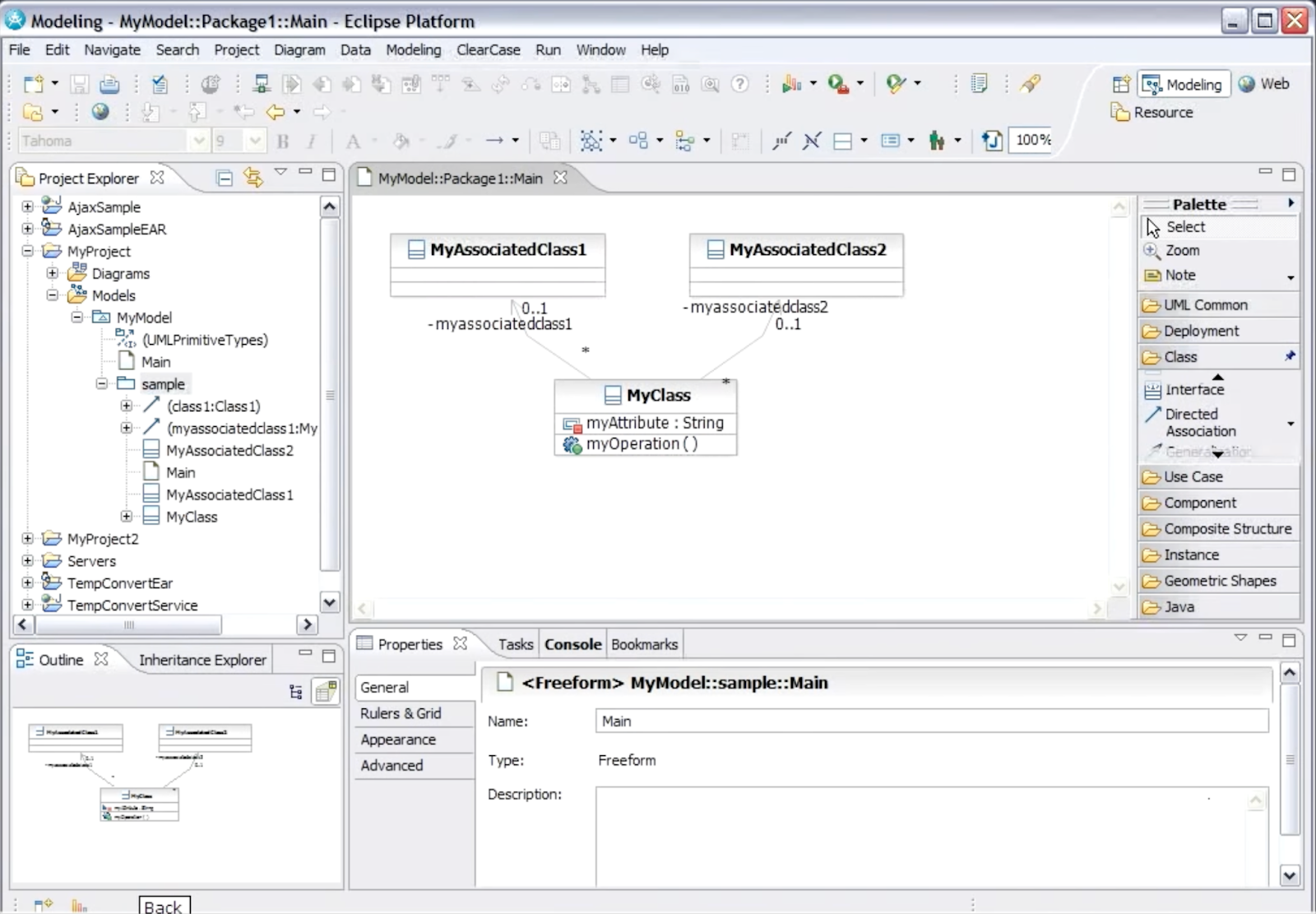Open the Use Case palette drawer
This screenshot has height=914, width=1316.
[x=1193, y=477]
